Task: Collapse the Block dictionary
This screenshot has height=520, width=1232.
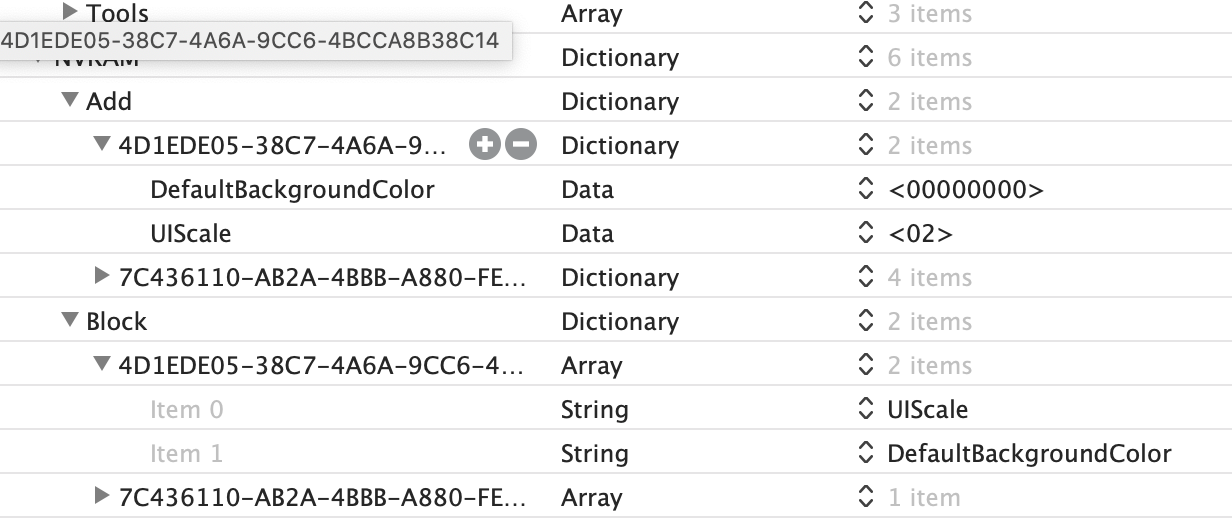Action: [x=69, y=321]
